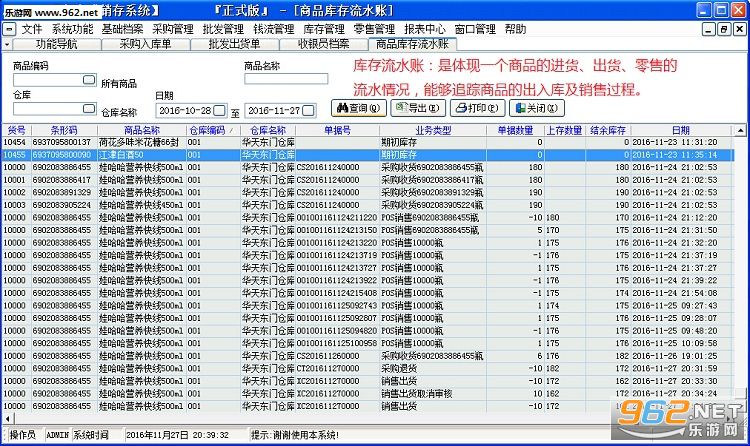Click the 商品编码 lookup button

point(89,79)
